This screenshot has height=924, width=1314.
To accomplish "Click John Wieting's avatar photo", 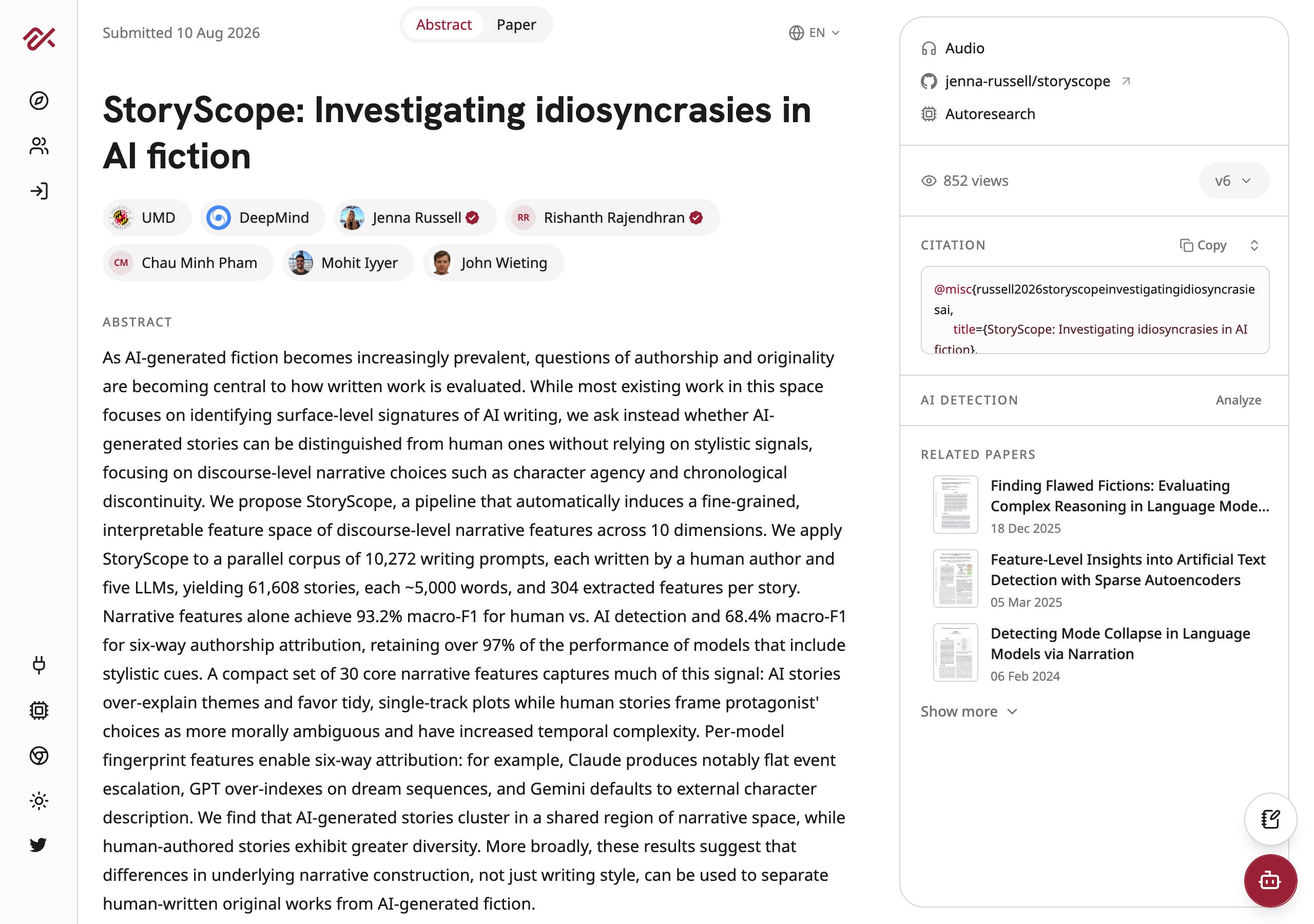I will pos(441,263).
